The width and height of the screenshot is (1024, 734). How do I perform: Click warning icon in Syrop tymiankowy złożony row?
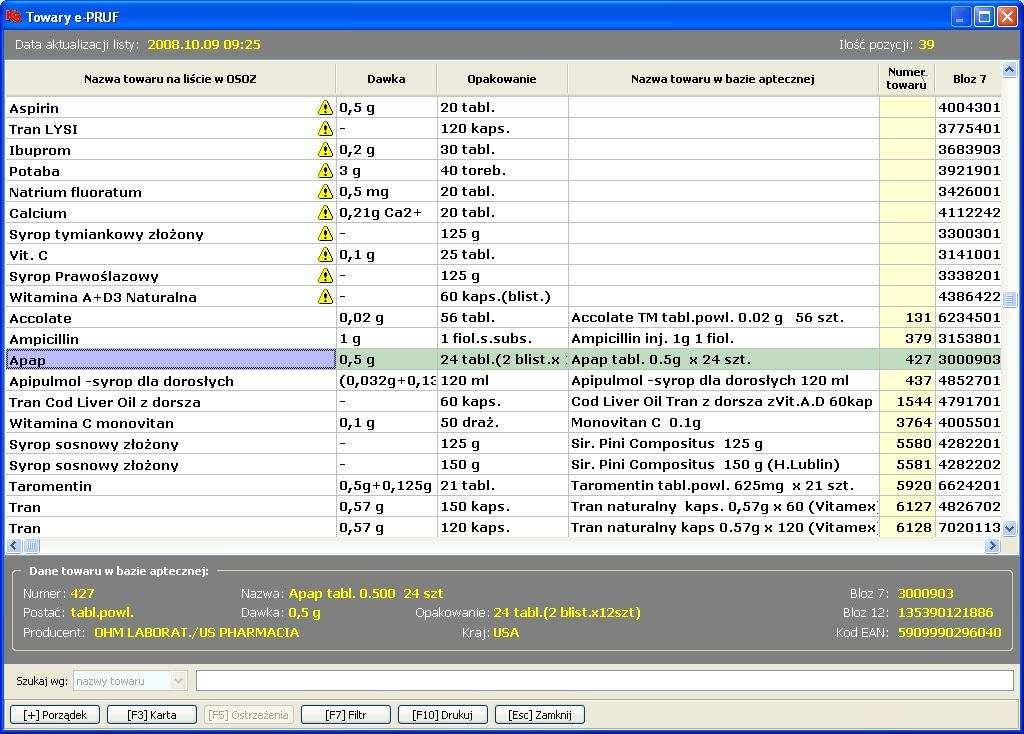click(325, 234)
